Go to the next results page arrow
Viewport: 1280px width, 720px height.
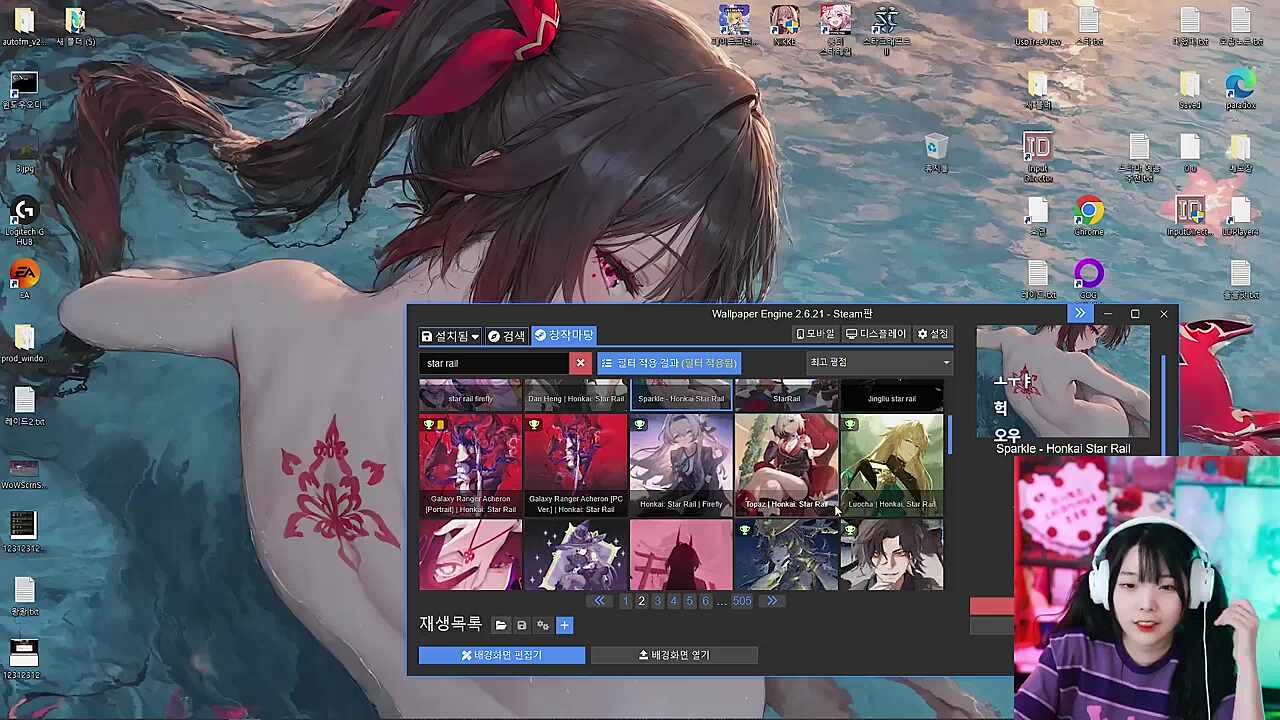pyautogui.click(x=771, y=601)
